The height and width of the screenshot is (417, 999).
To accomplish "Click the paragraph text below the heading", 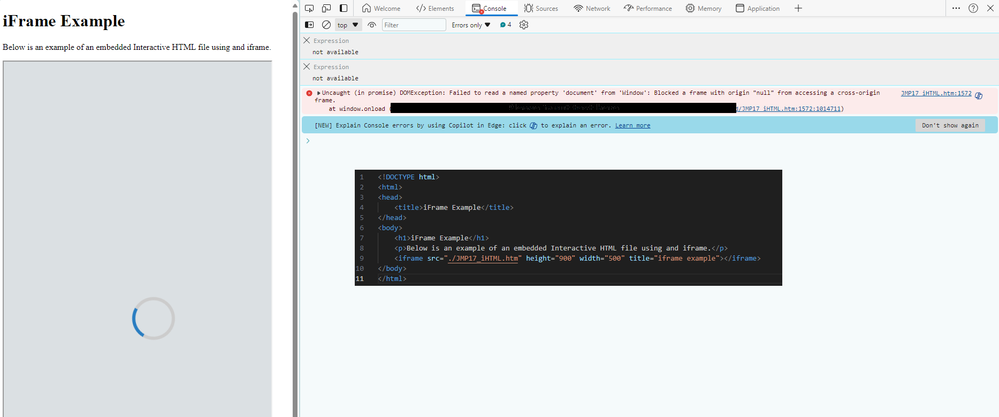I will [x=137, y=47].
